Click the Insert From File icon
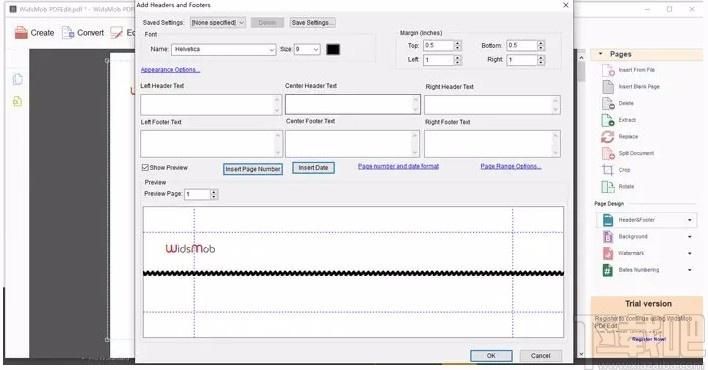 (608, 70)
